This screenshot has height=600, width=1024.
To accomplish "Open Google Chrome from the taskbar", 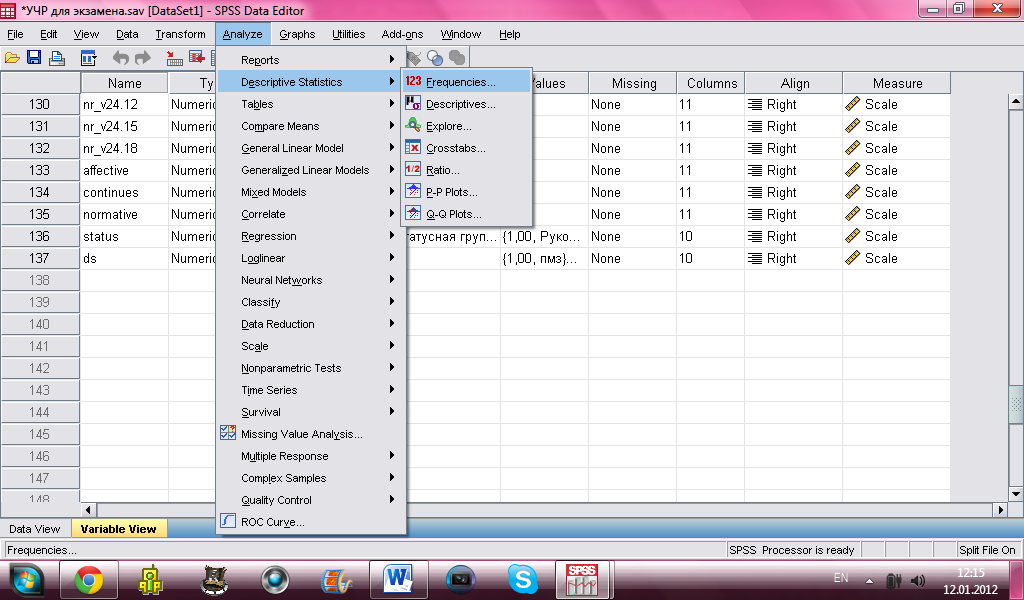I will pyautogui.click(x=89, y=580).
